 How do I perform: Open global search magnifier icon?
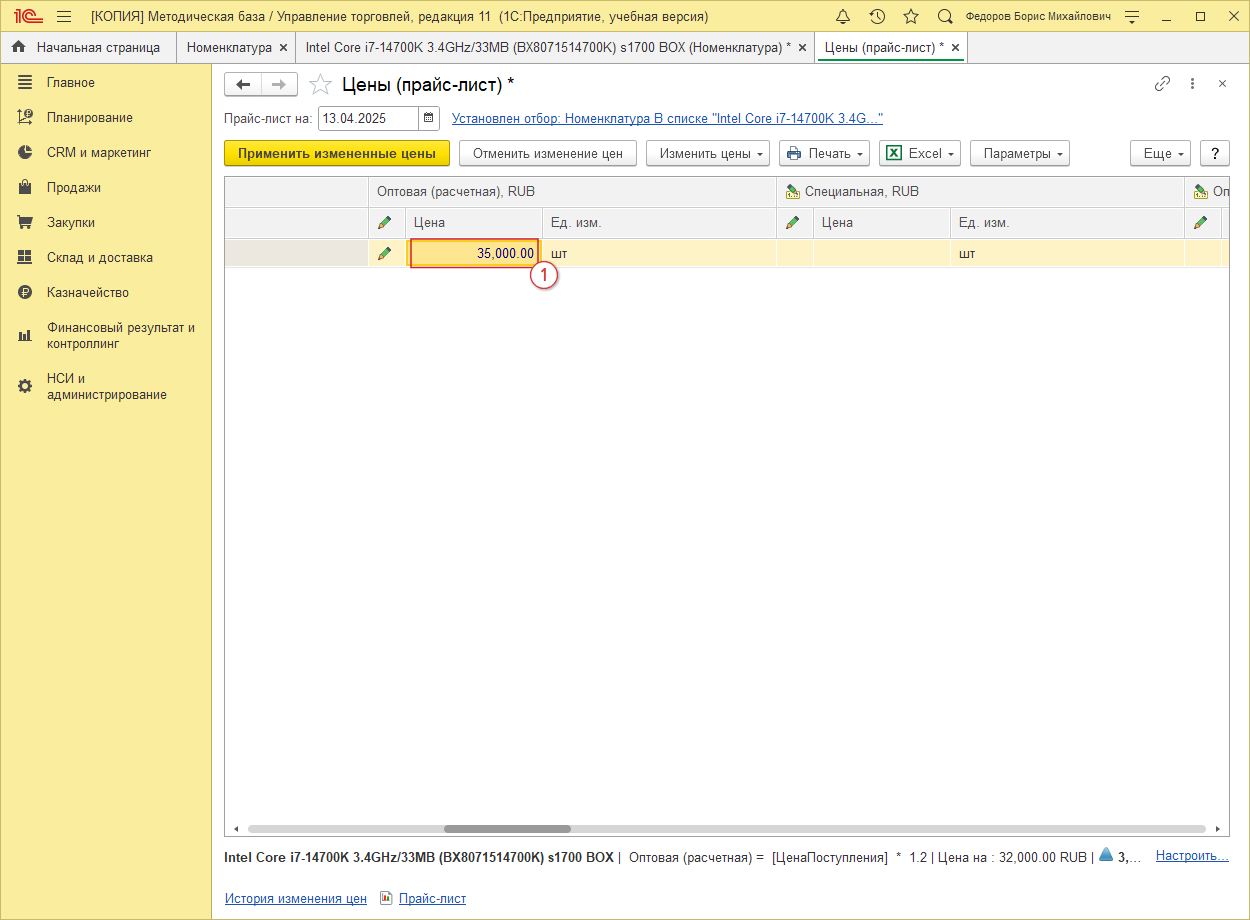pyautogui.click(x=945, y=17)
